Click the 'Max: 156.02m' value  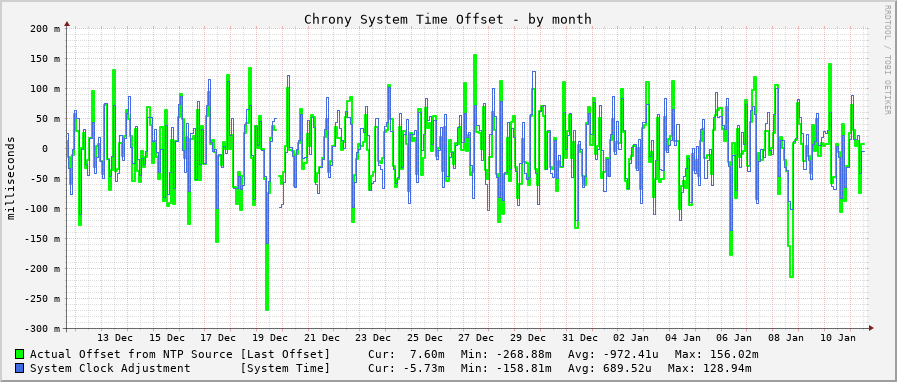click(717, 355)
